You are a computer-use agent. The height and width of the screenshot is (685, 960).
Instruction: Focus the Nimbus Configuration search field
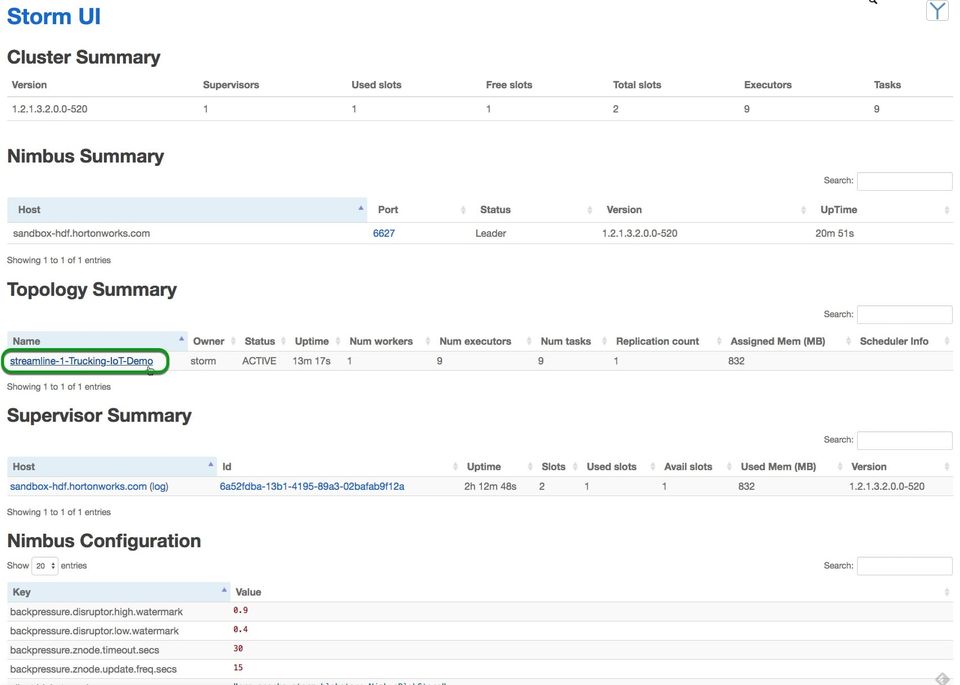[x=904, y=566]
